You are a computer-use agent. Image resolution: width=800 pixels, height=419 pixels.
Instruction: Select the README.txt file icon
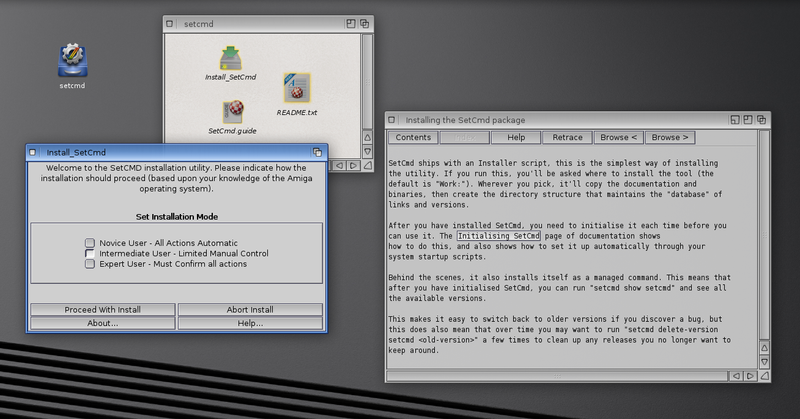tap(297, 90)
